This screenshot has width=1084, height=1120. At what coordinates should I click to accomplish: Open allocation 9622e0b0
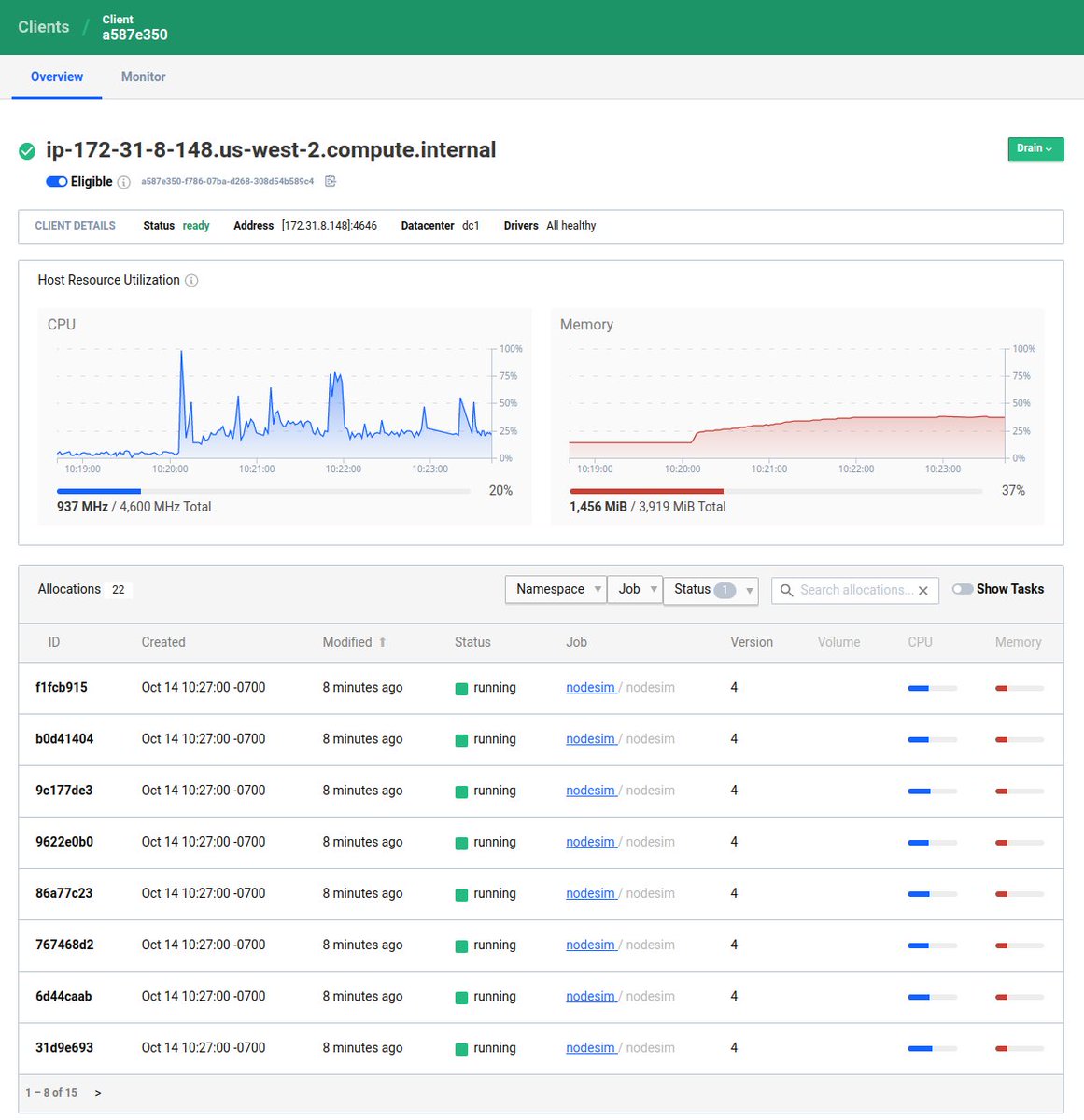[64, 841]
